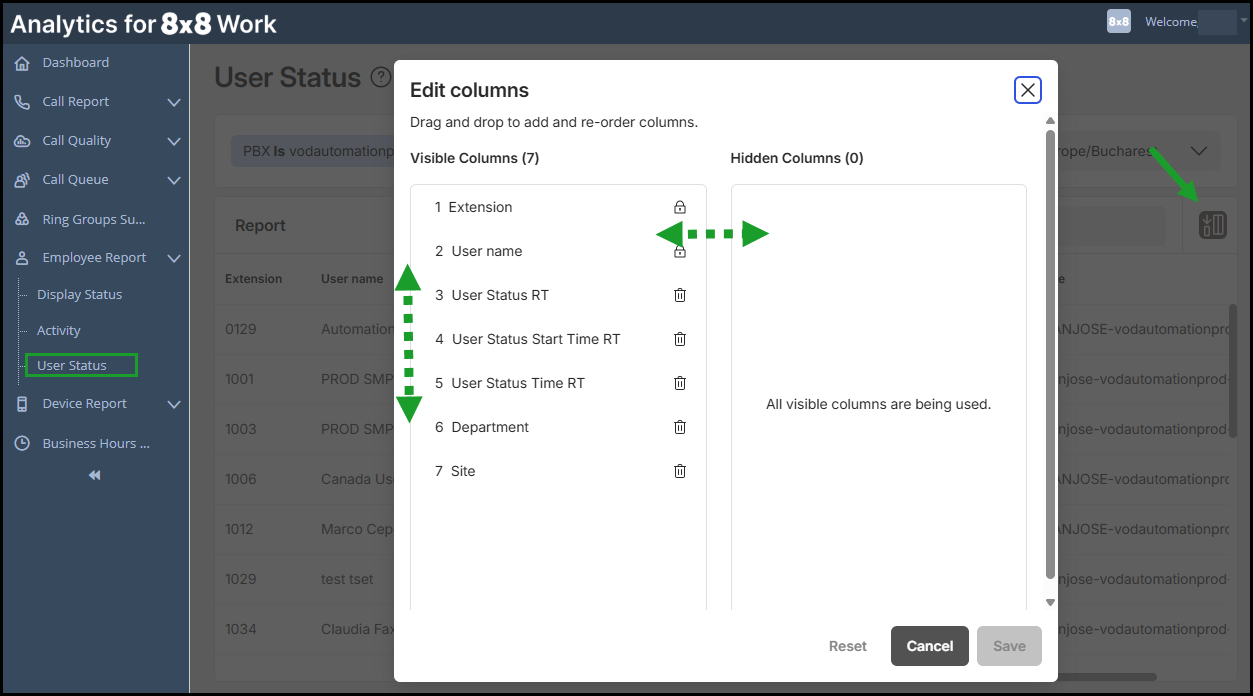Viewport: 1253px width, 696px height.
Task: Delete the Department column
Action: 680,427
